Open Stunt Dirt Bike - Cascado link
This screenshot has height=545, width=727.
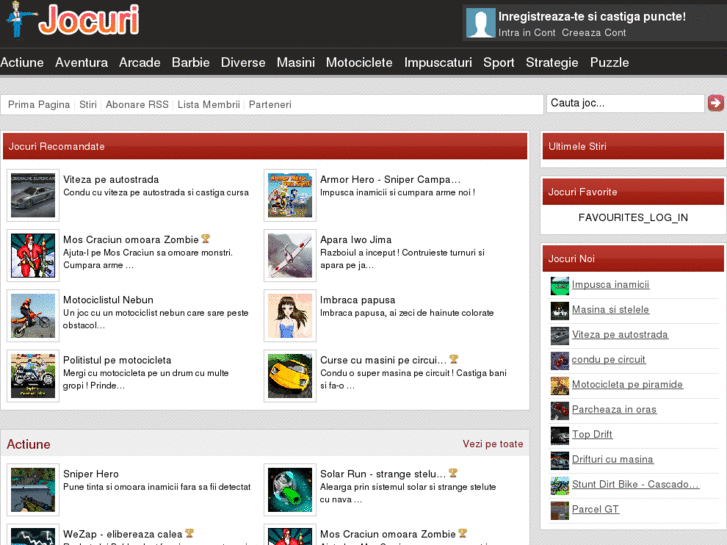pyautogui.click(x=635, y=484)
